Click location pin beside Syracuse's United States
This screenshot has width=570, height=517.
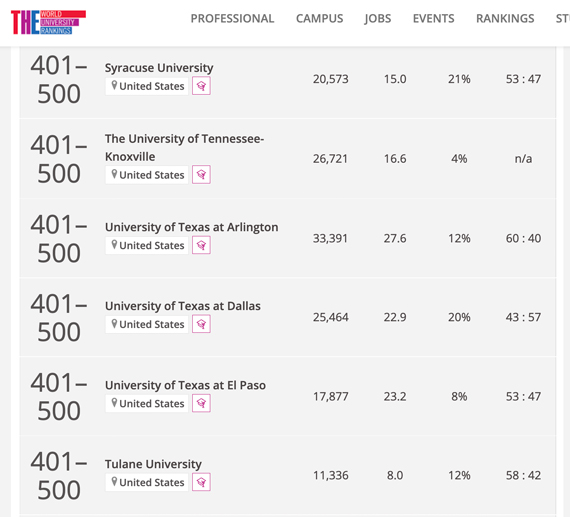pyautogui.click(x=114, y=85)
